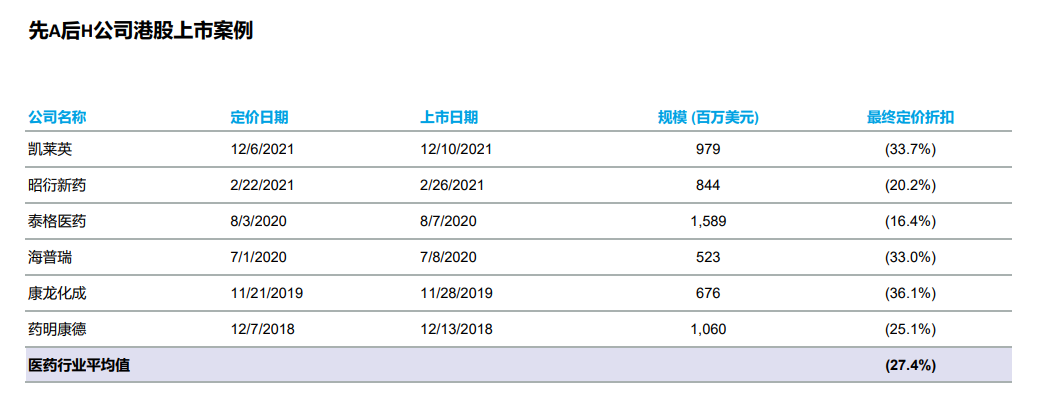Select the 医药行业平均值 summary row label
The width and height of the screenshot is (1044, 406).
coord(79,365)
